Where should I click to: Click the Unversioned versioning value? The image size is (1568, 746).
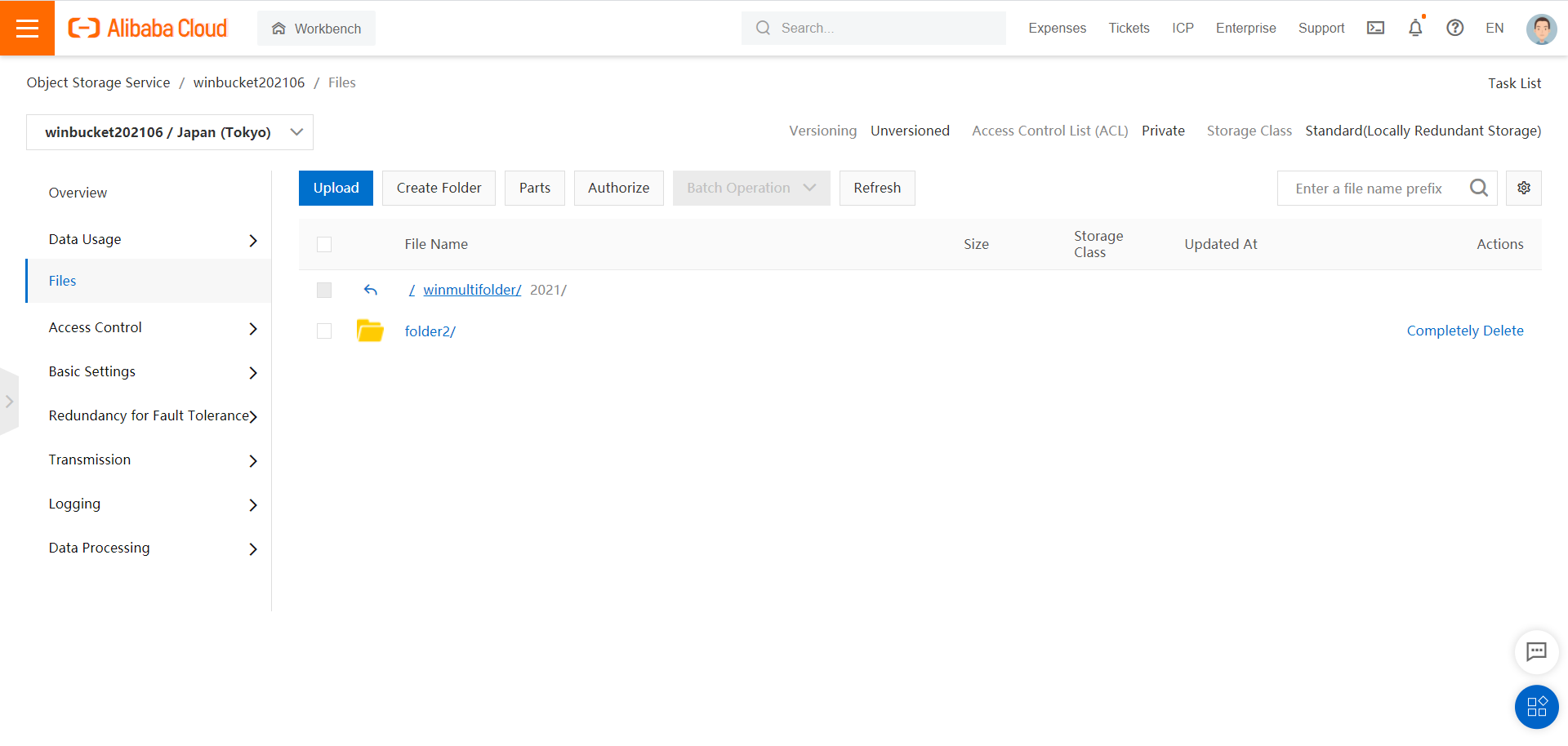point(910,131)
